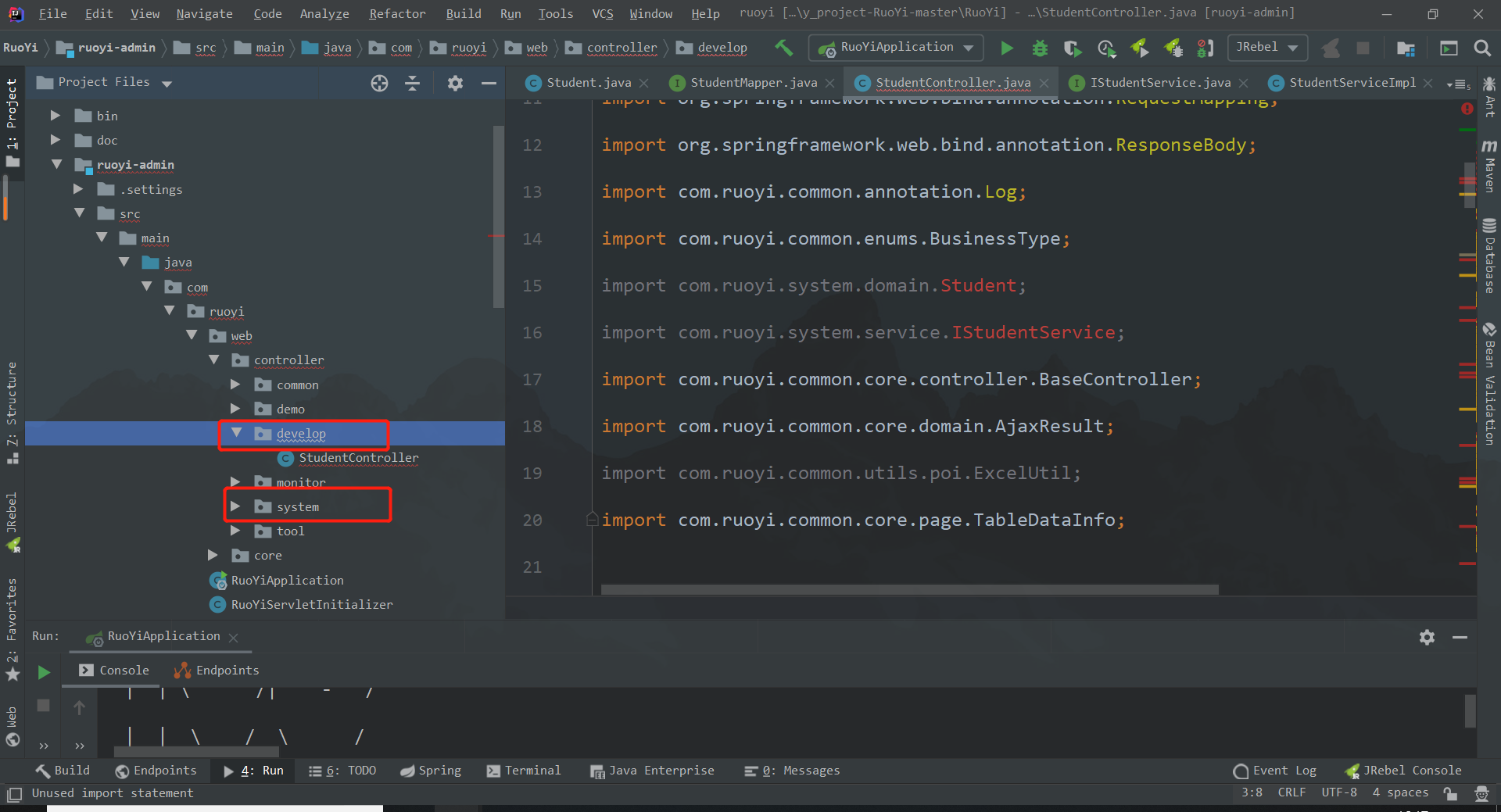Image resolution: width=1501 pixels, height=812 pixels.
Task: Click the error indicator in editor gutter
Action: tap(1467, 109)
